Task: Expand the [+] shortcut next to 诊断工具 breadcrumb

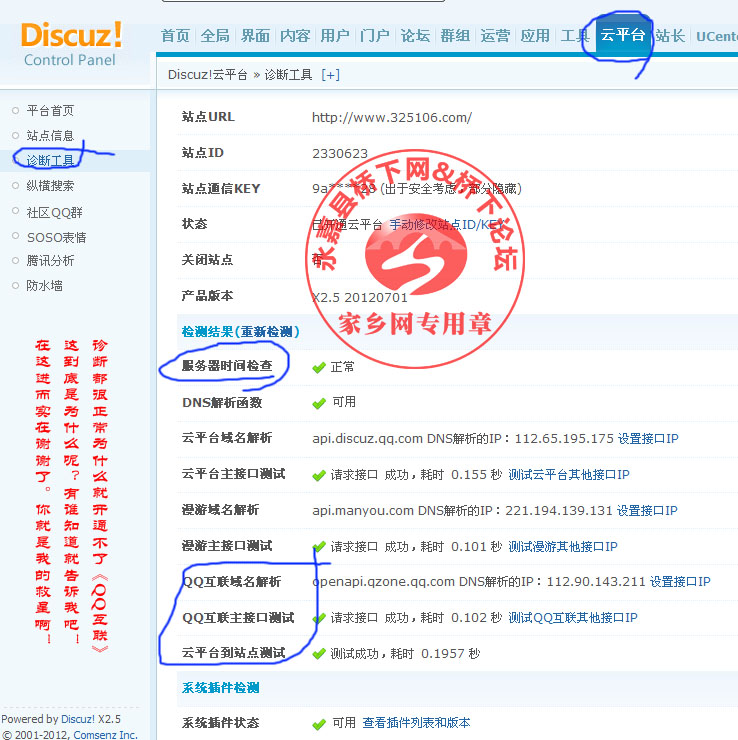Action: pyautogui.click(x=330, y=75)
